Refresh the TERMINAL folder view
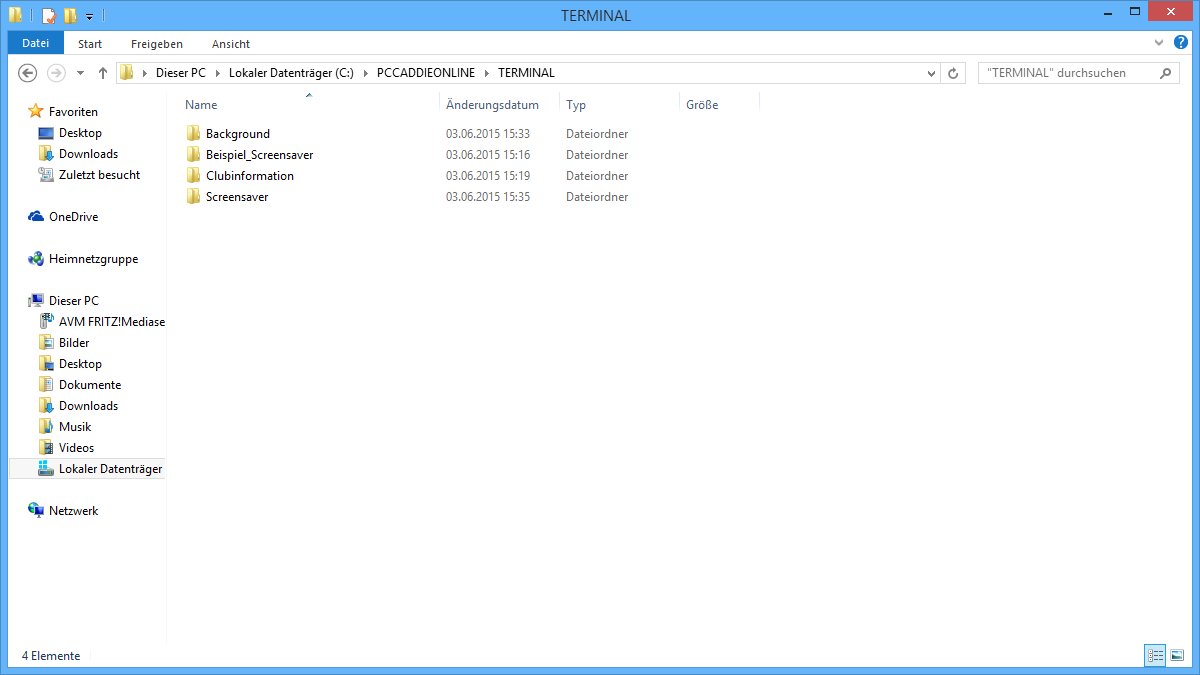 point(953,73)
